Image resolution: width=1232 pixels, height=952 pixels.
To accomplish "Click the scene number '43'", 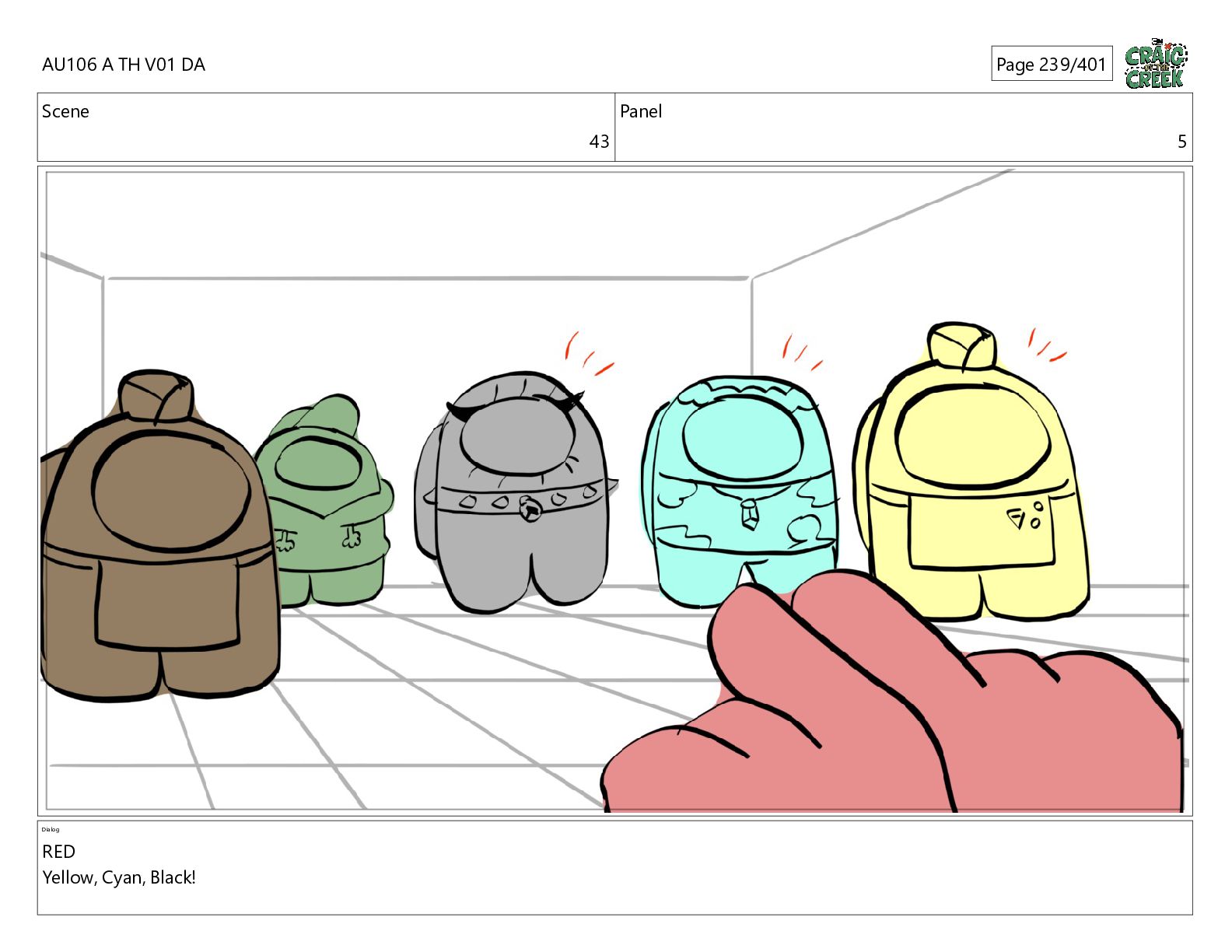I will point(599,142).
